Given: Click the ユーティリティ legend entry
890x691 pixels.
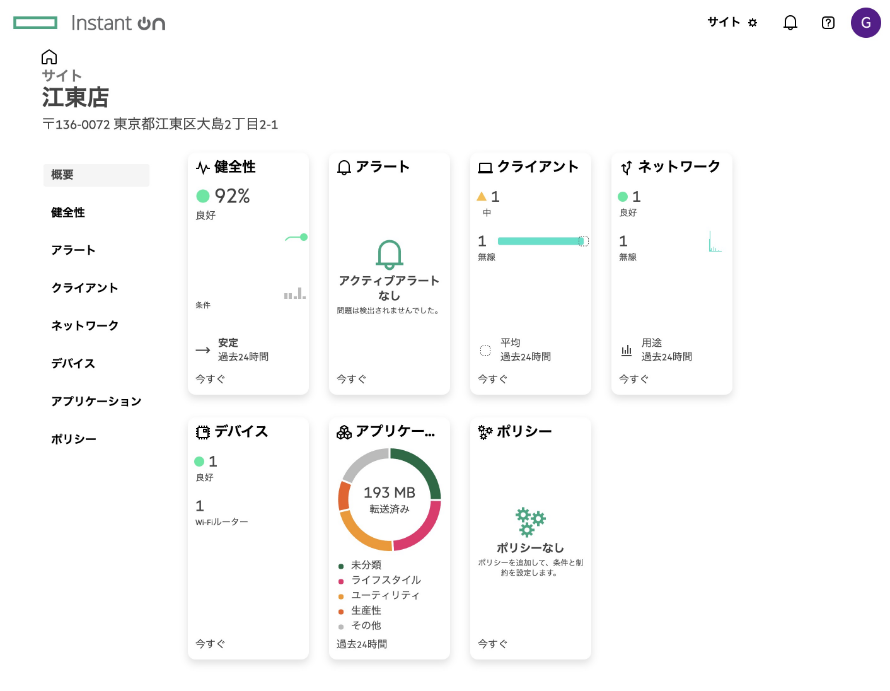Looking at the screenshot, I should tap(379, 596).
